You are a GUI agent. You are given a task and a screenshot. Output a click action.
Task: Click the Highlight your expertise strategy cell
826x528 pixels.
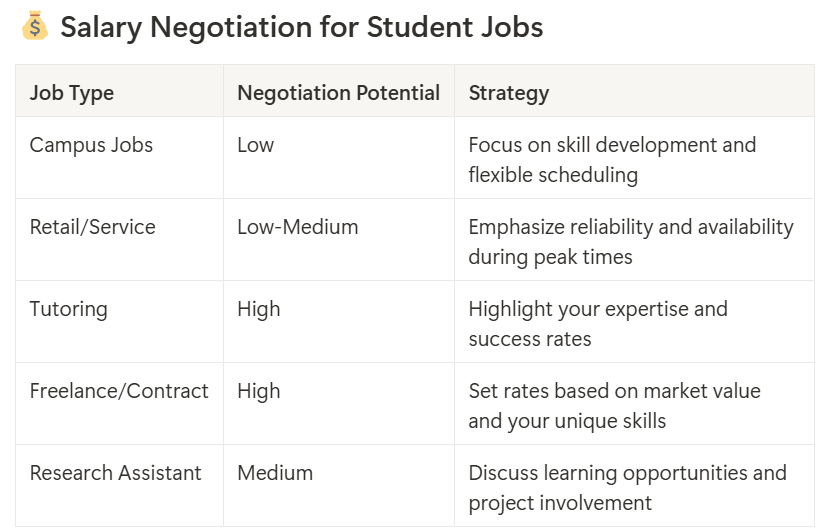[x=598, y=324]
